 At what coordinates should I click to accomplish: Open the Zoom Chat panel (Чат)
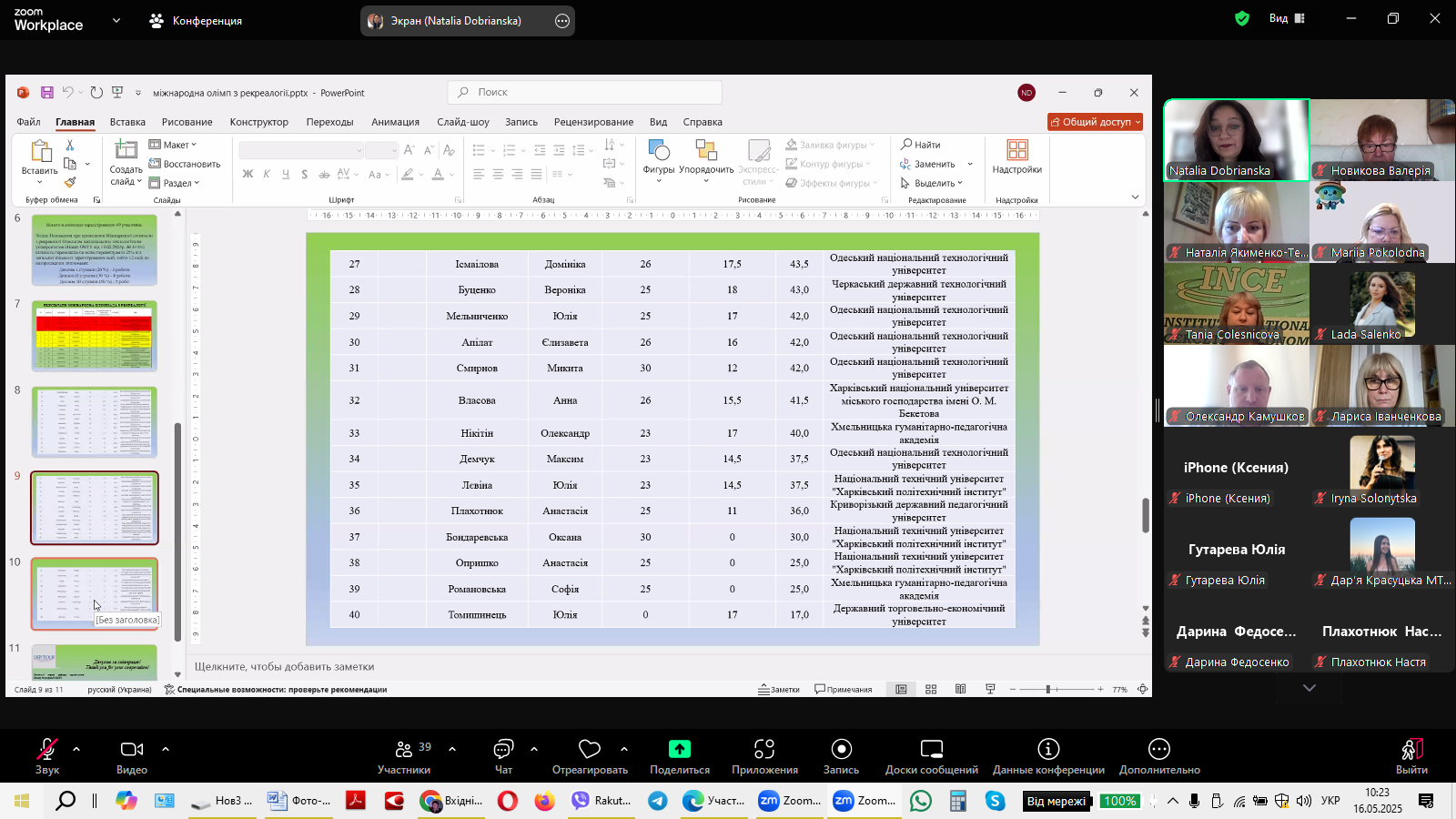tap(503, 749)
